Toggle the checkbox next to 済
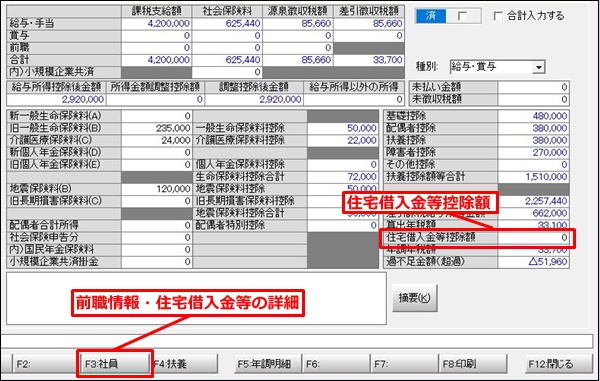Viewport: 600px width, 381px height. (x=463, y=16)
